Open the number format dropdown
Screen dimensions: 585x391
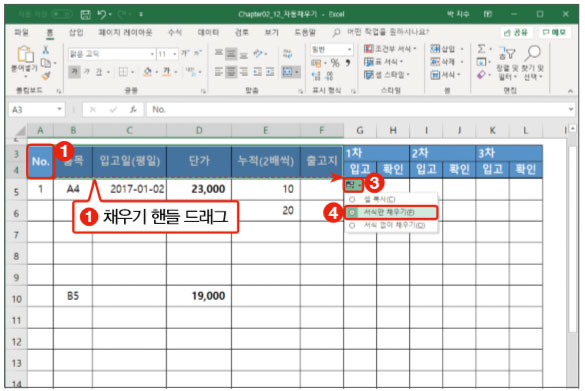(x=349, y=50)
